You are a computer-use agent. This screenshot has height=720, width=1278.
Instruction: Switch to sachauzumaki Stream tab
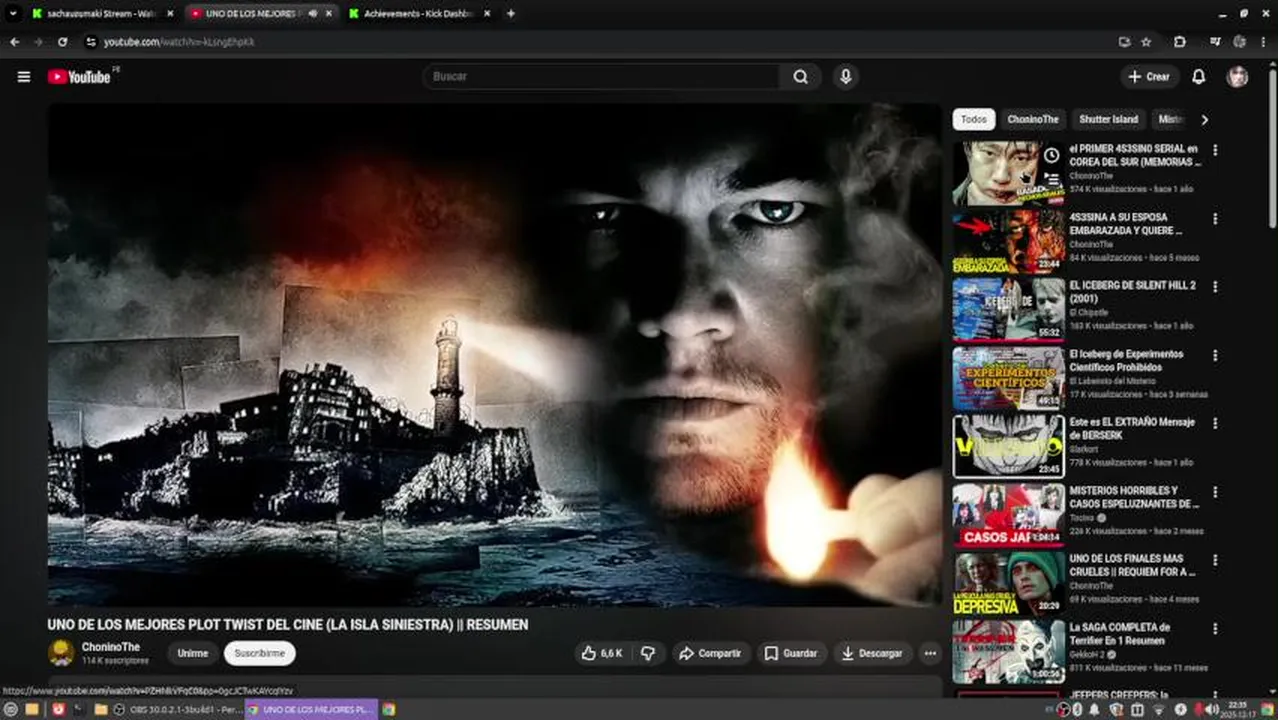tap(103, 14)
